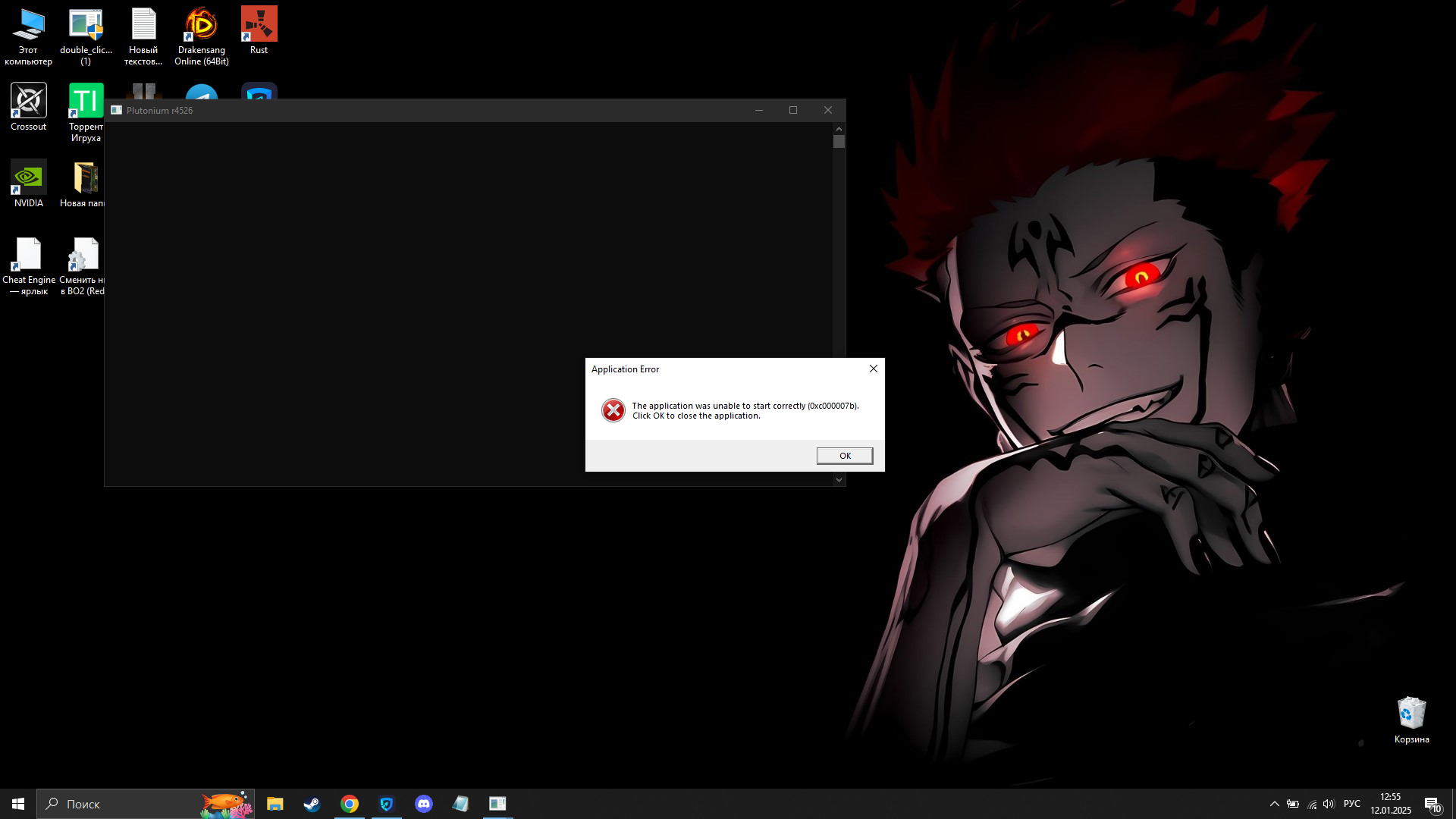Open the Windows Start menu
The height and width of the screenshot is (819, 1456).
click(x=18, y=804)
